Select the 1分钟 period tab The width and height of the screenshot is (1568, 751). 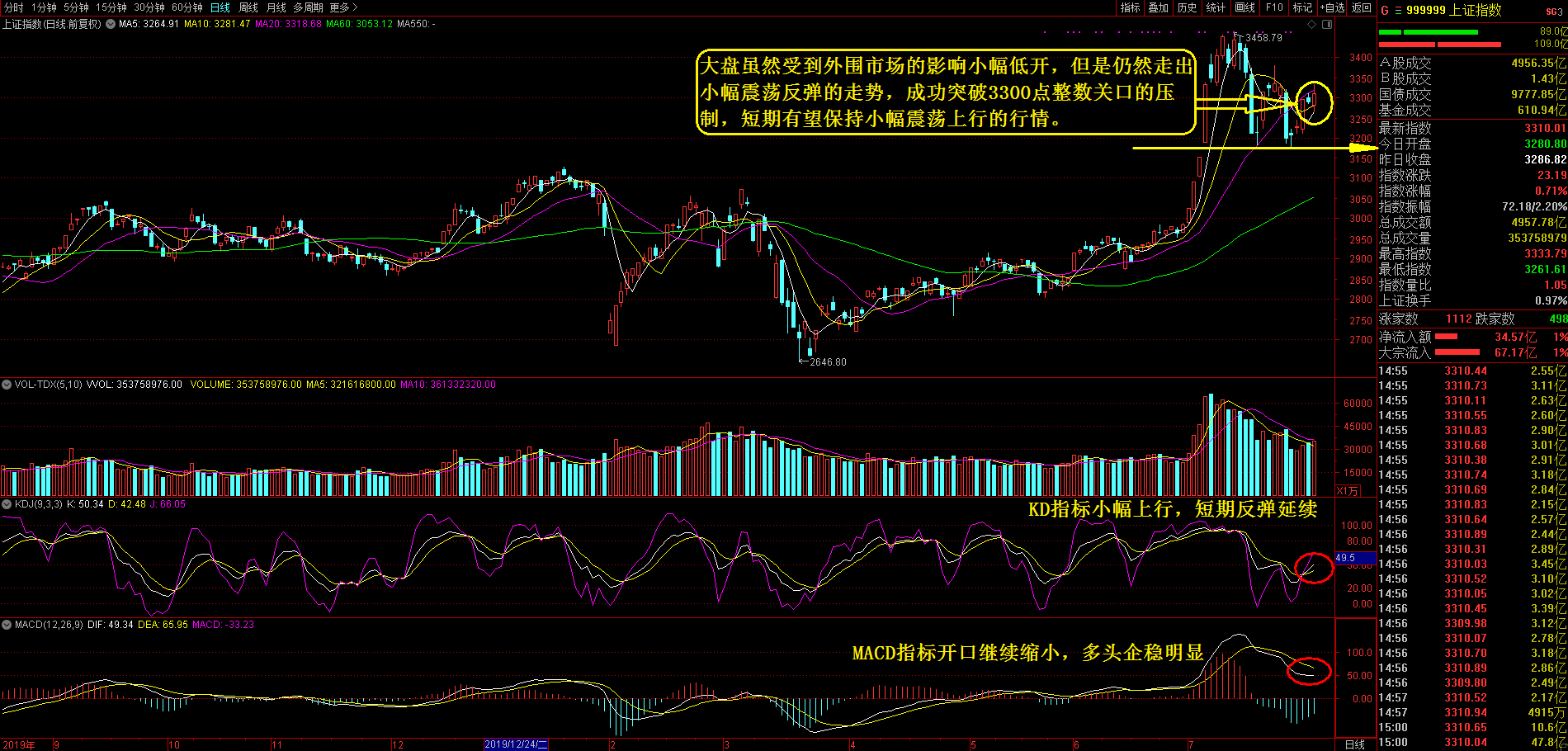pyautogui.click(x=44, y=7)
